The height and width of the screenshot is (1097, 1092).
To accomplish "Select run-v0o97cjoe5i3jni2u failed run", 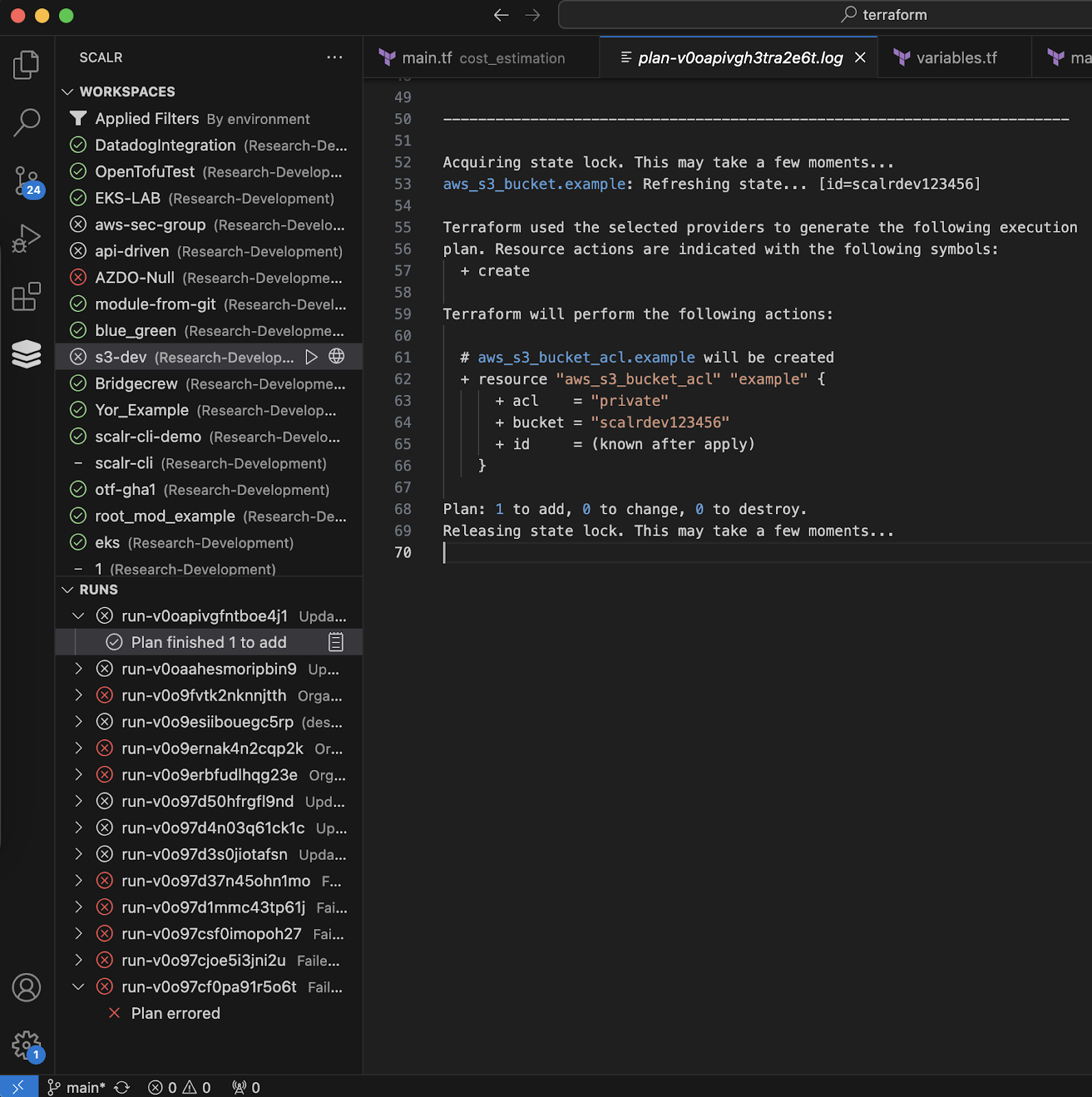I will [209, 960].
